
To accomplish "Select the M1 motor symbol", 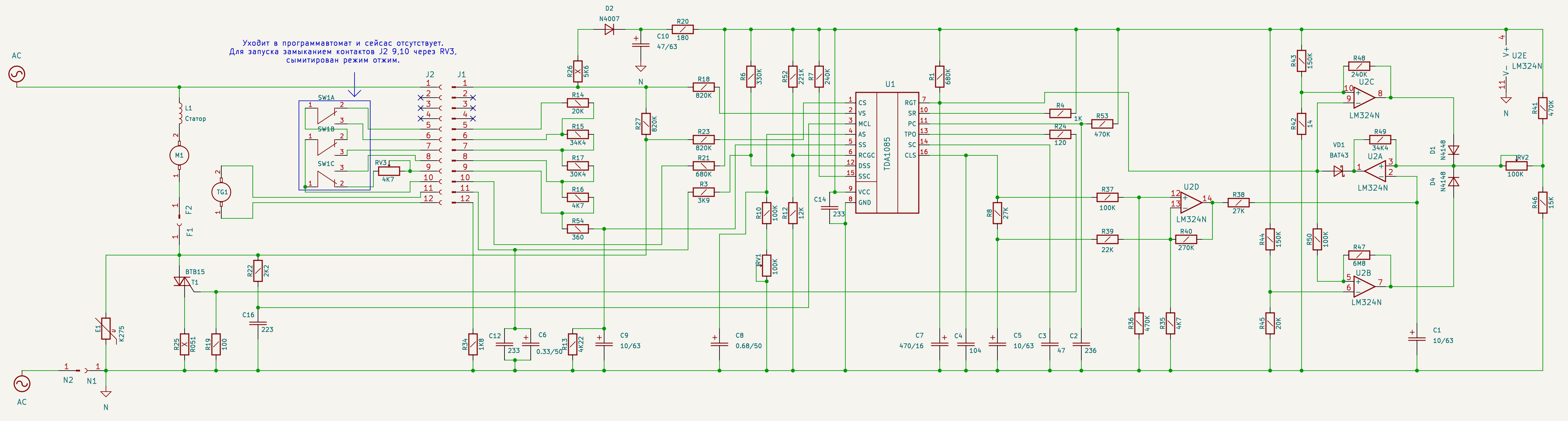I will click(x=179, y=155).
